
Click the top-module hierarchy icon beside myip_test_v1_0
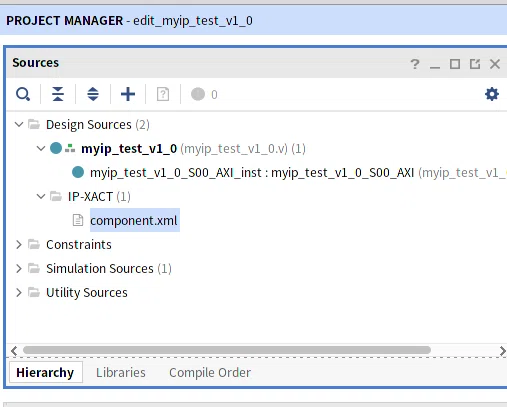70,148
